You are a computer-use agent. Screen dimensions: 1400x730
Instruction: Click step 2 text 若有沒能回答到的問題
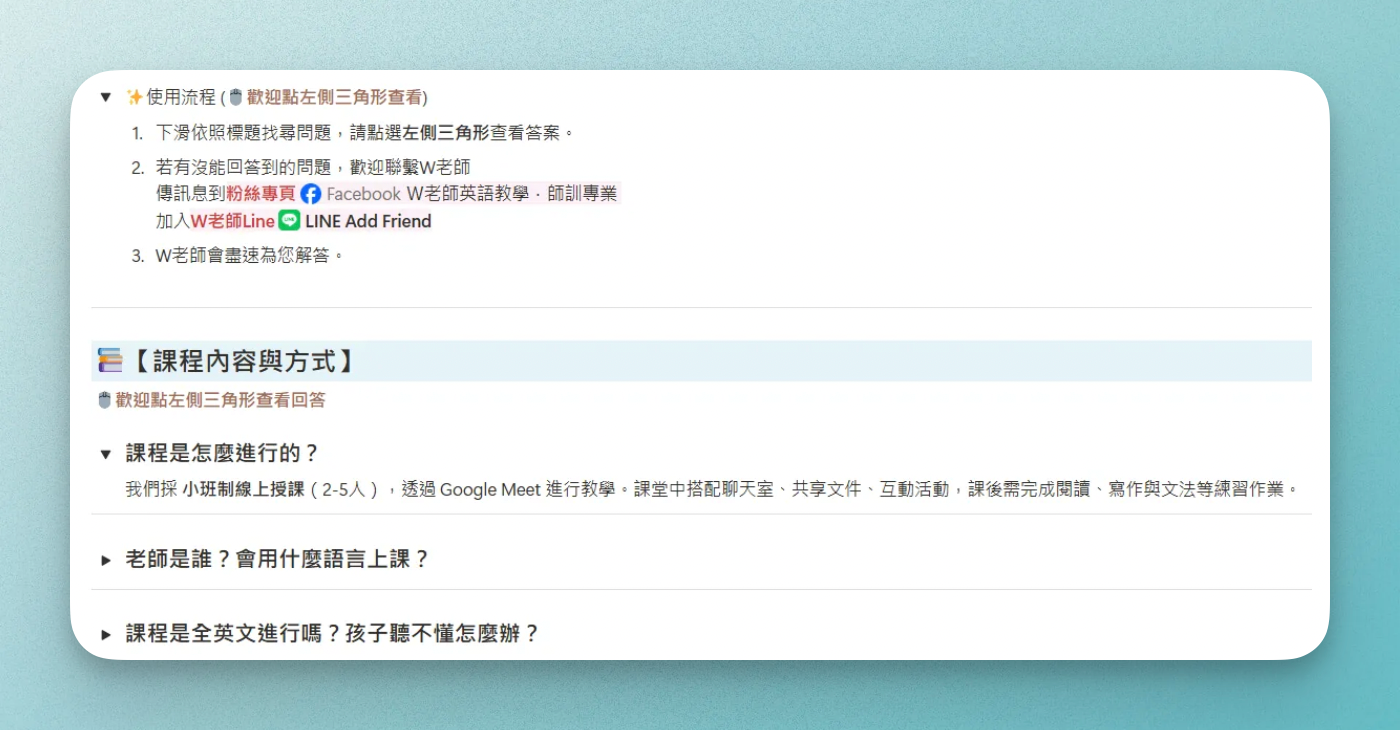tap(246, 167)
